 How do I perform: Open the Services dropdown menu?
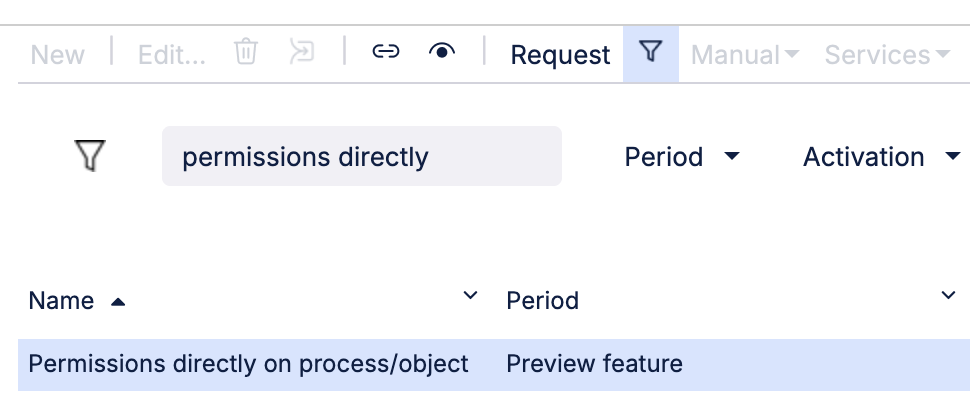[887, 55]
